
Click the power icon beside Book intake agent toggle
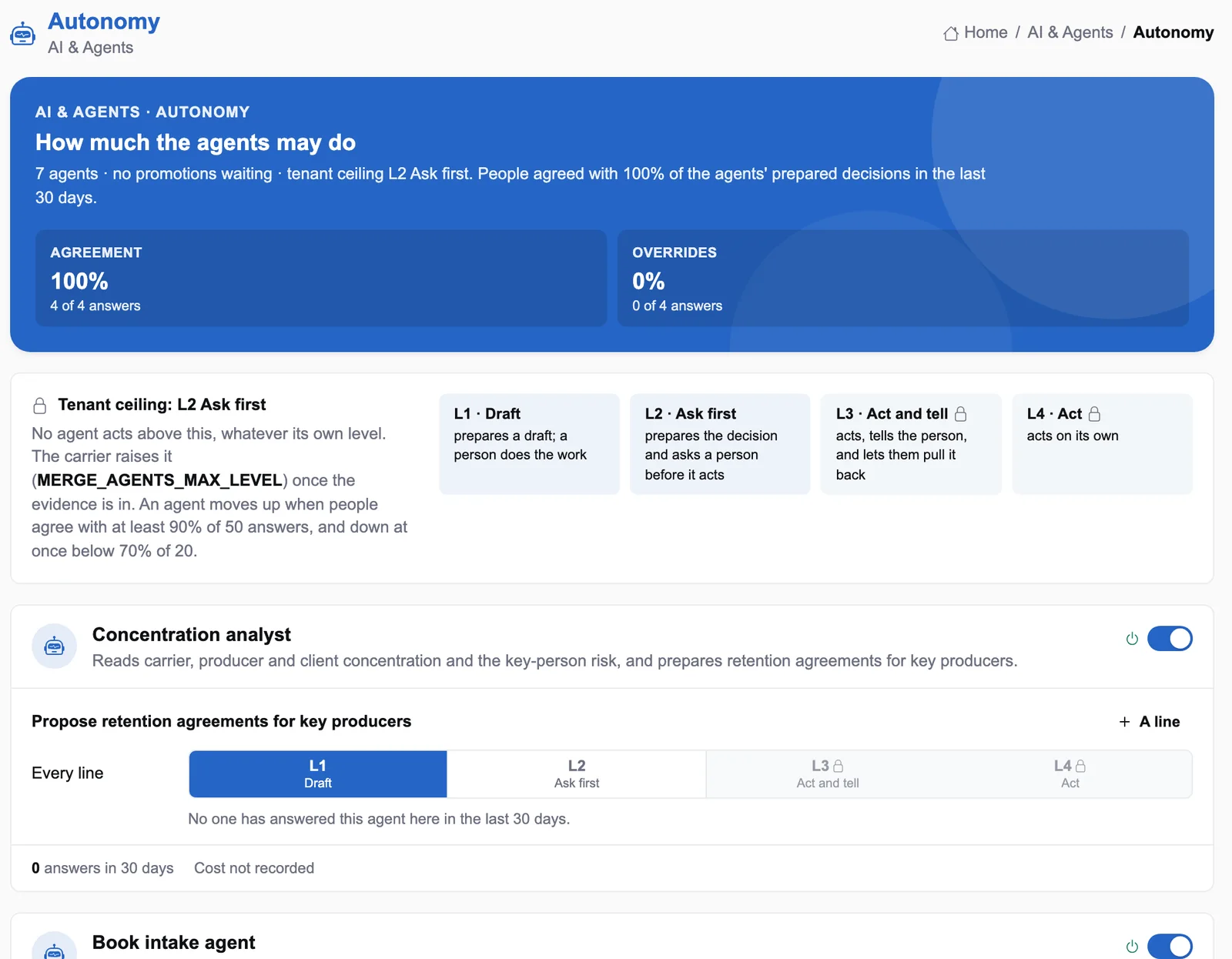(x=1132, y=947)
